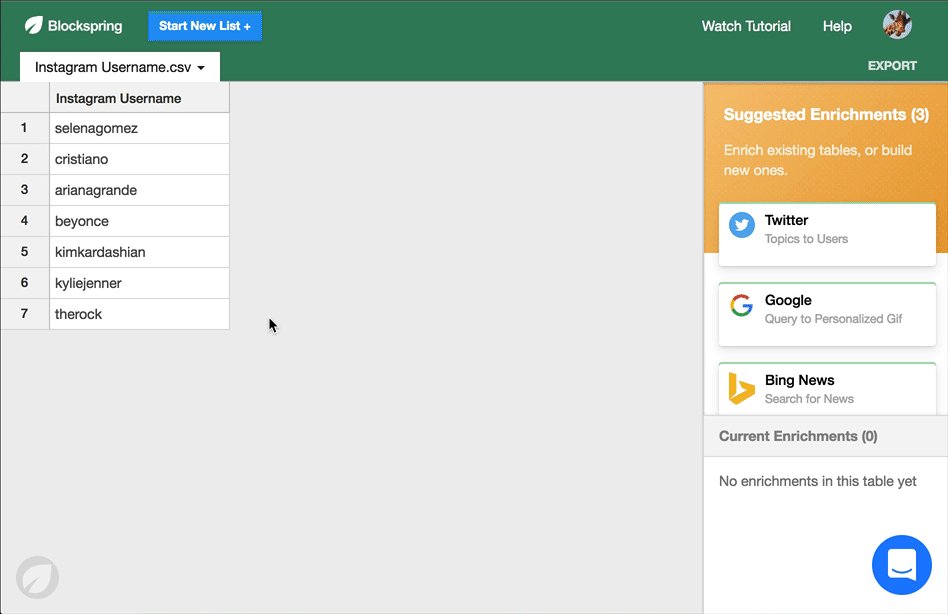948x614 pixels.
Task: Export the table
Action: [x=892, y=65]
